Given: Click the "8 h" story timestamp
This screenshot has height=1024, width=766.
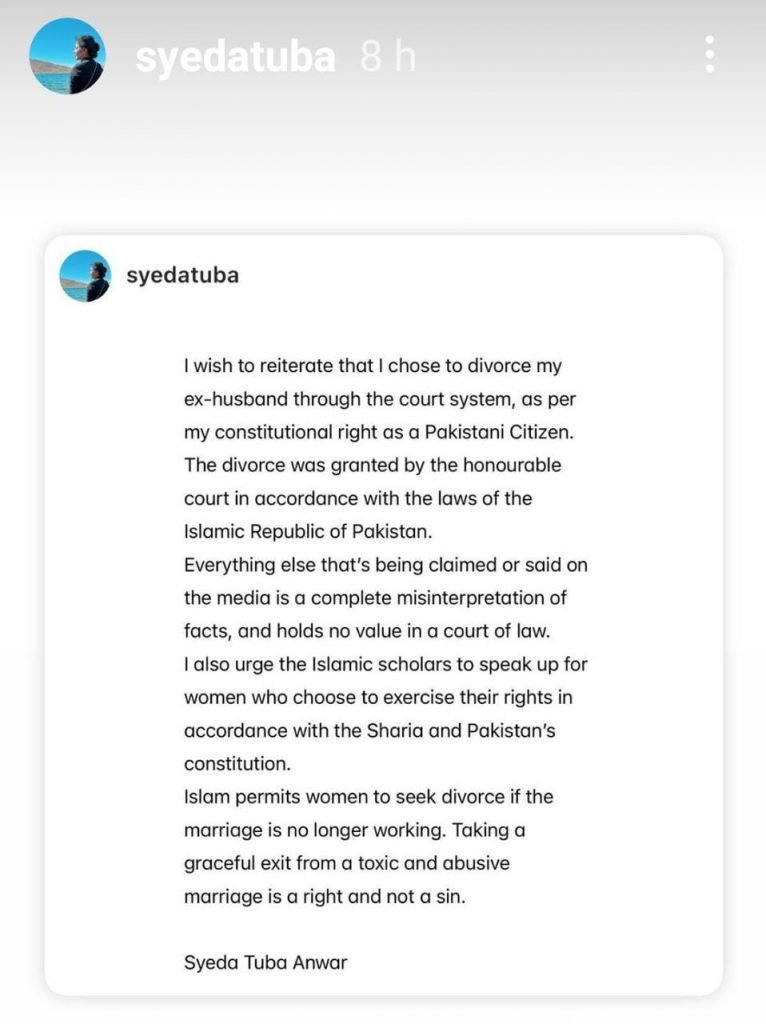Looking at the screenshot, I should click(x=388, y=57).
